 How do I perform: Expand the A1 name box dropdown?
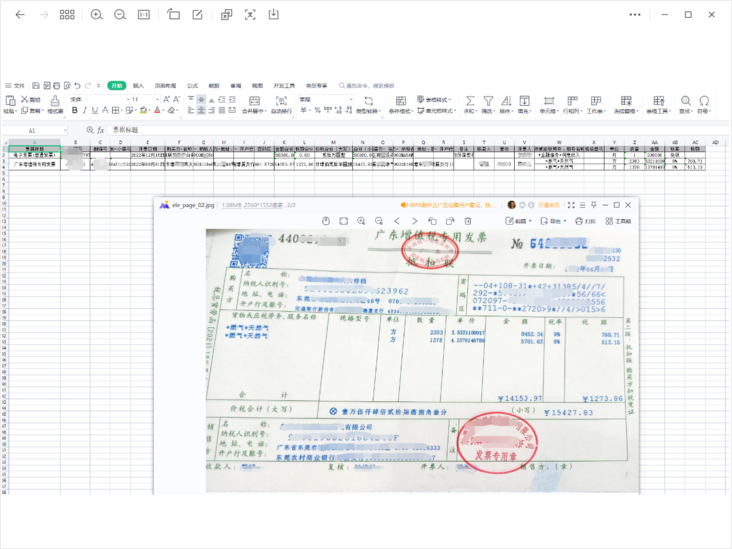pyautogui.click(x=65, y=130)
